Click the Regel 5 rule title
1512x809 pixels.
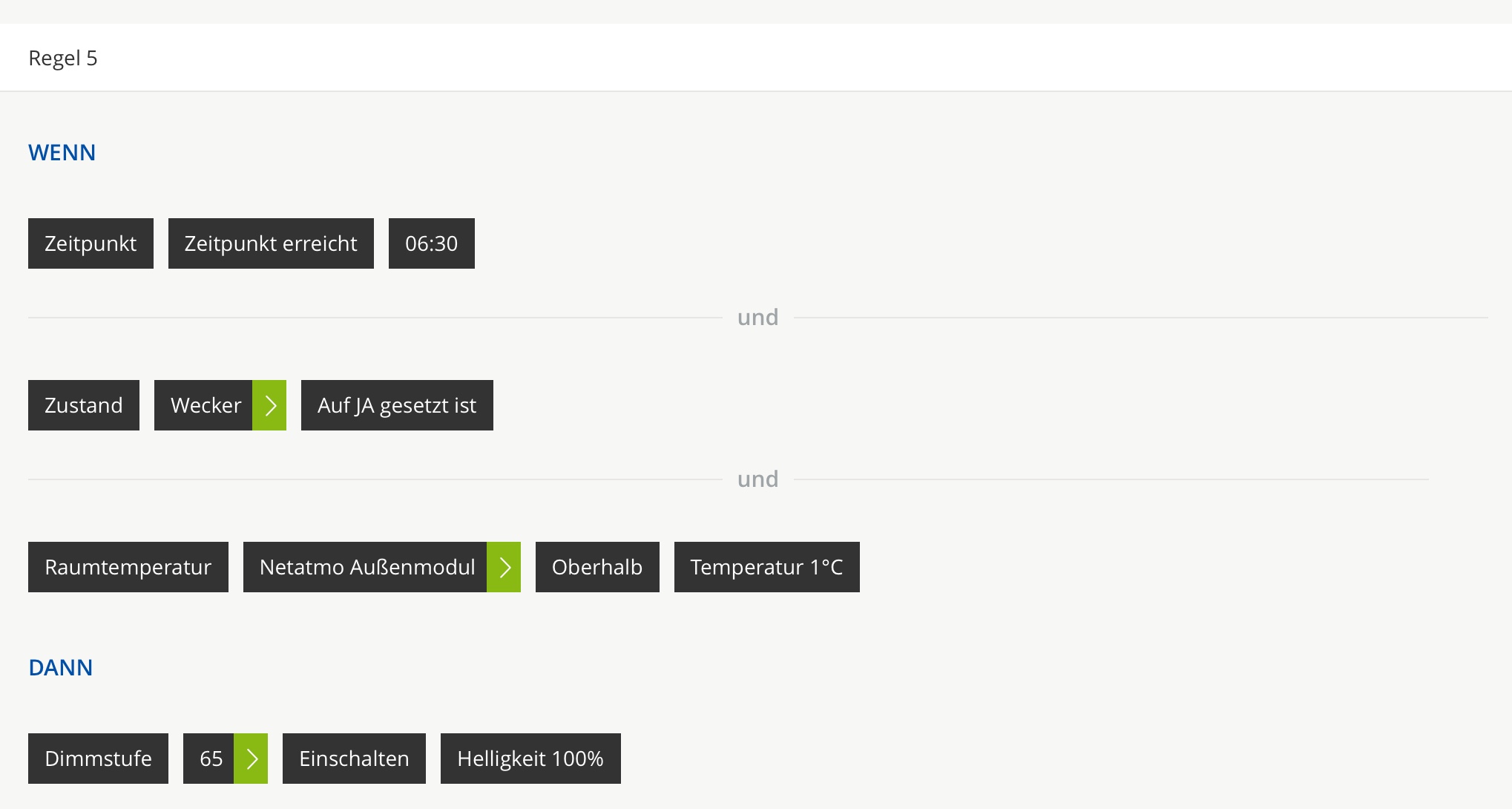click(63, 58)
